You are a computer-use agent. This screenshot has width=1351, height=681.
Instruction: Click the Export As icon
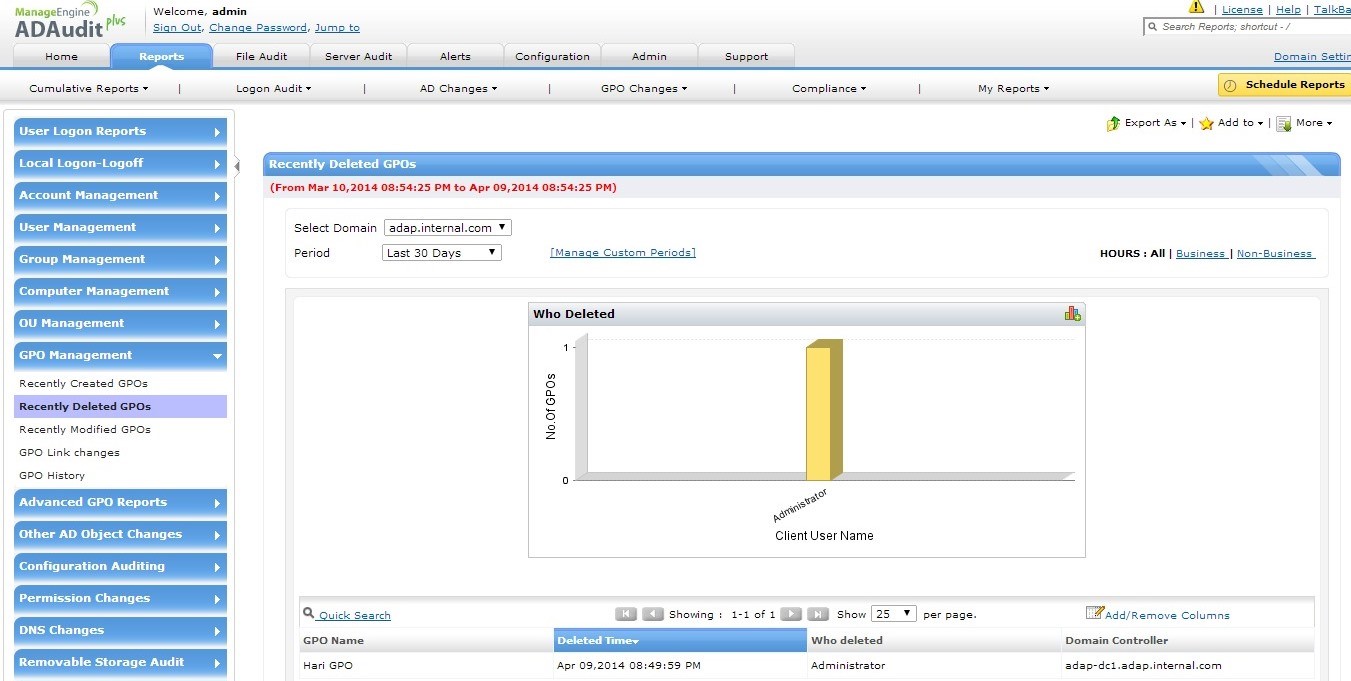point(1114,123)
